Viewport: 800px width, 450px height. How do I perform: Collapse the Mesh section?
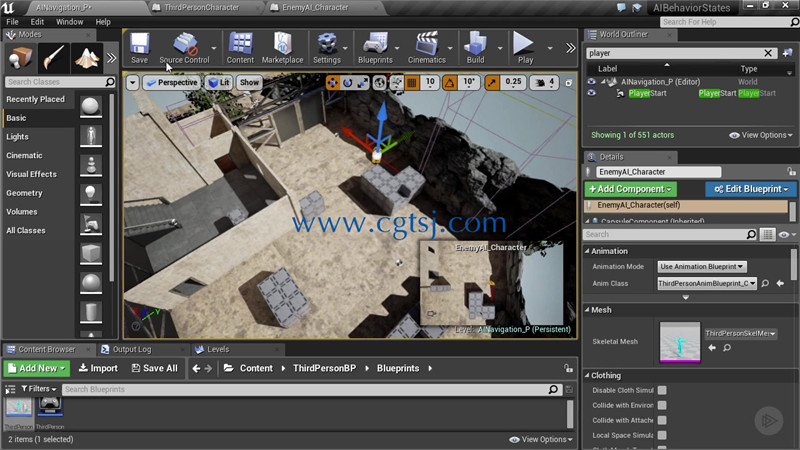tap(587, 310)
